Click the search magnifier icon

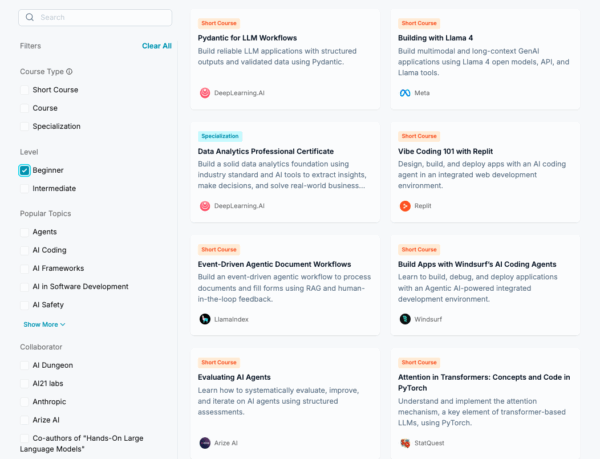pyautogui.click(x=29, y=17)
